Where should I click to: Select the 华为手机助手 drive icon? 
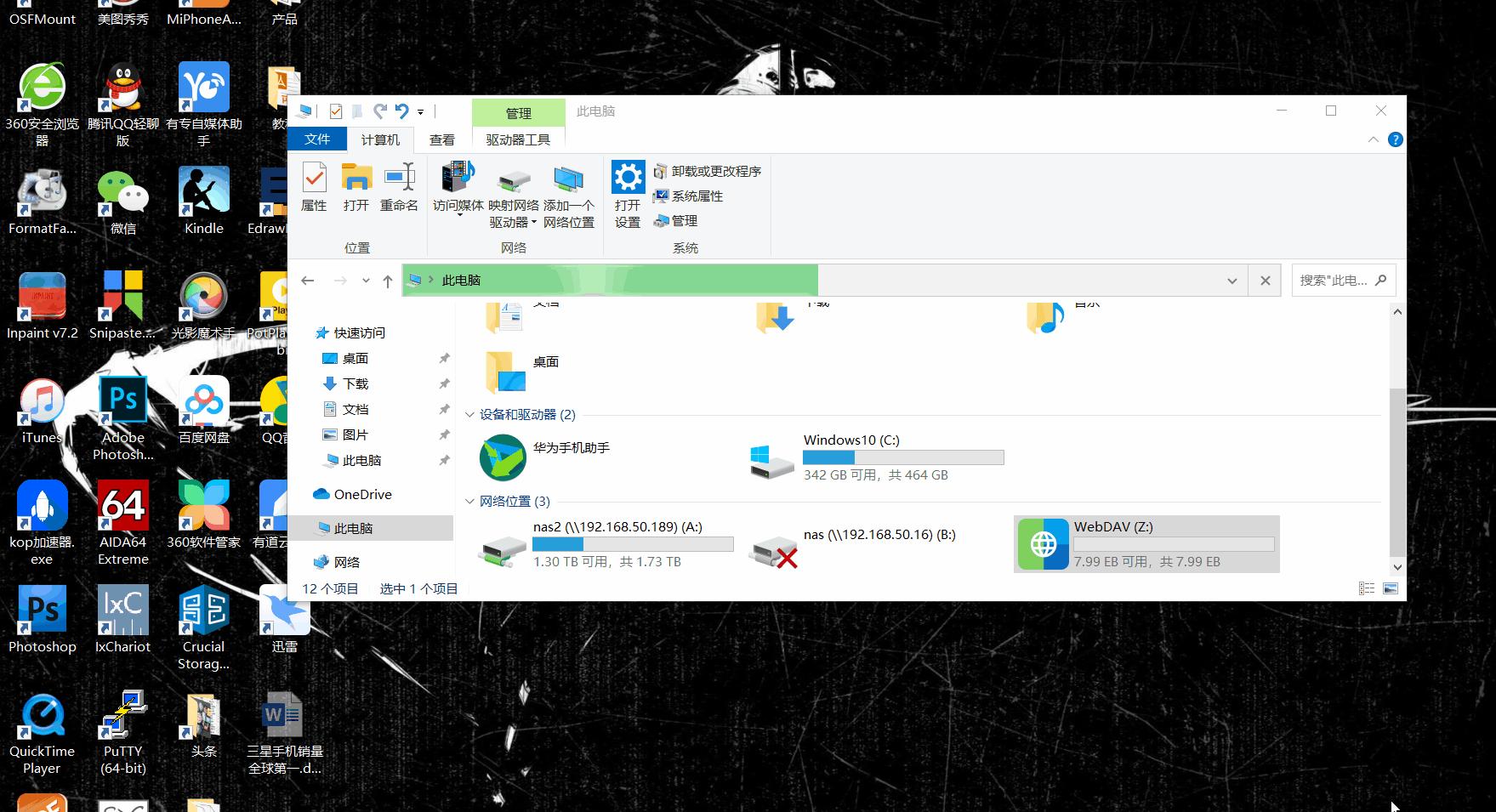pos(502,457)
